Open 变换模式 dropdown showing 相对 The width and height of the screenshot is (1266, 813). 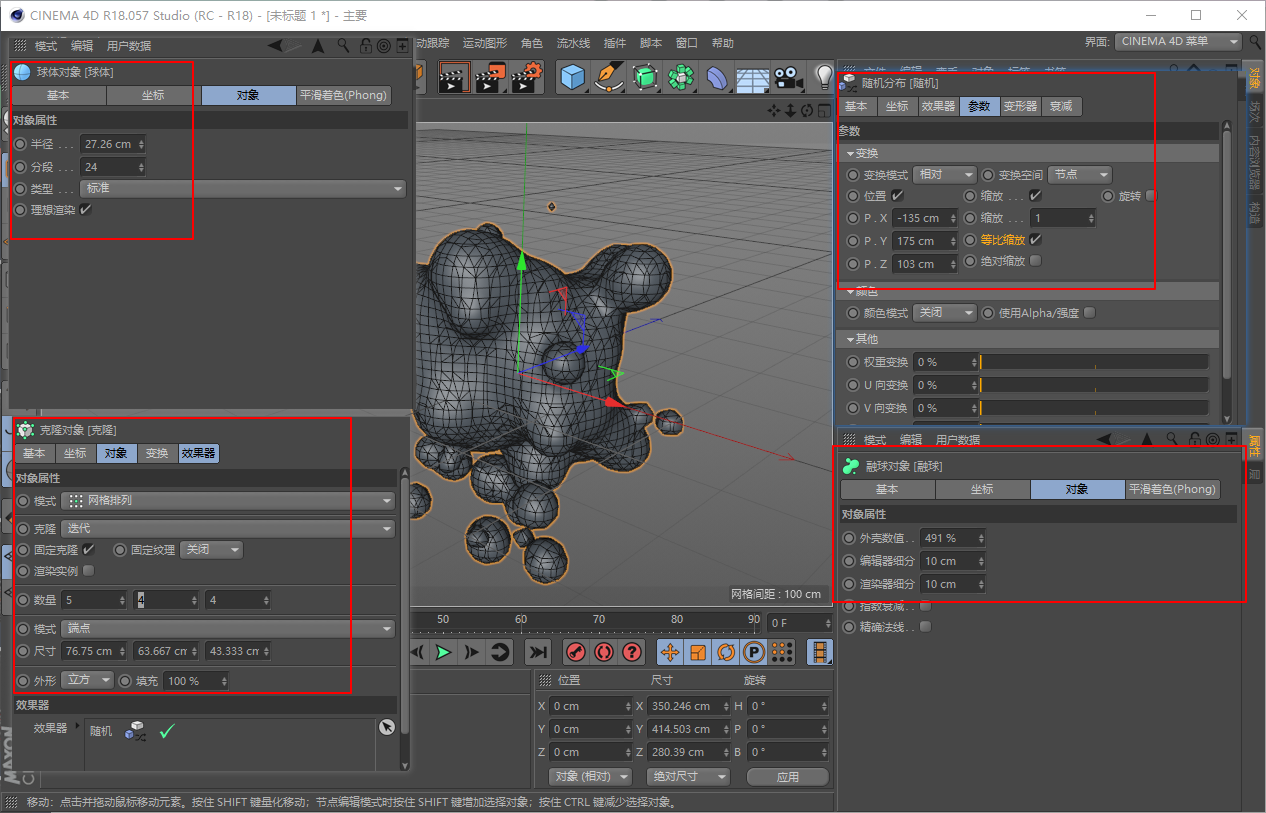point(944,174)
